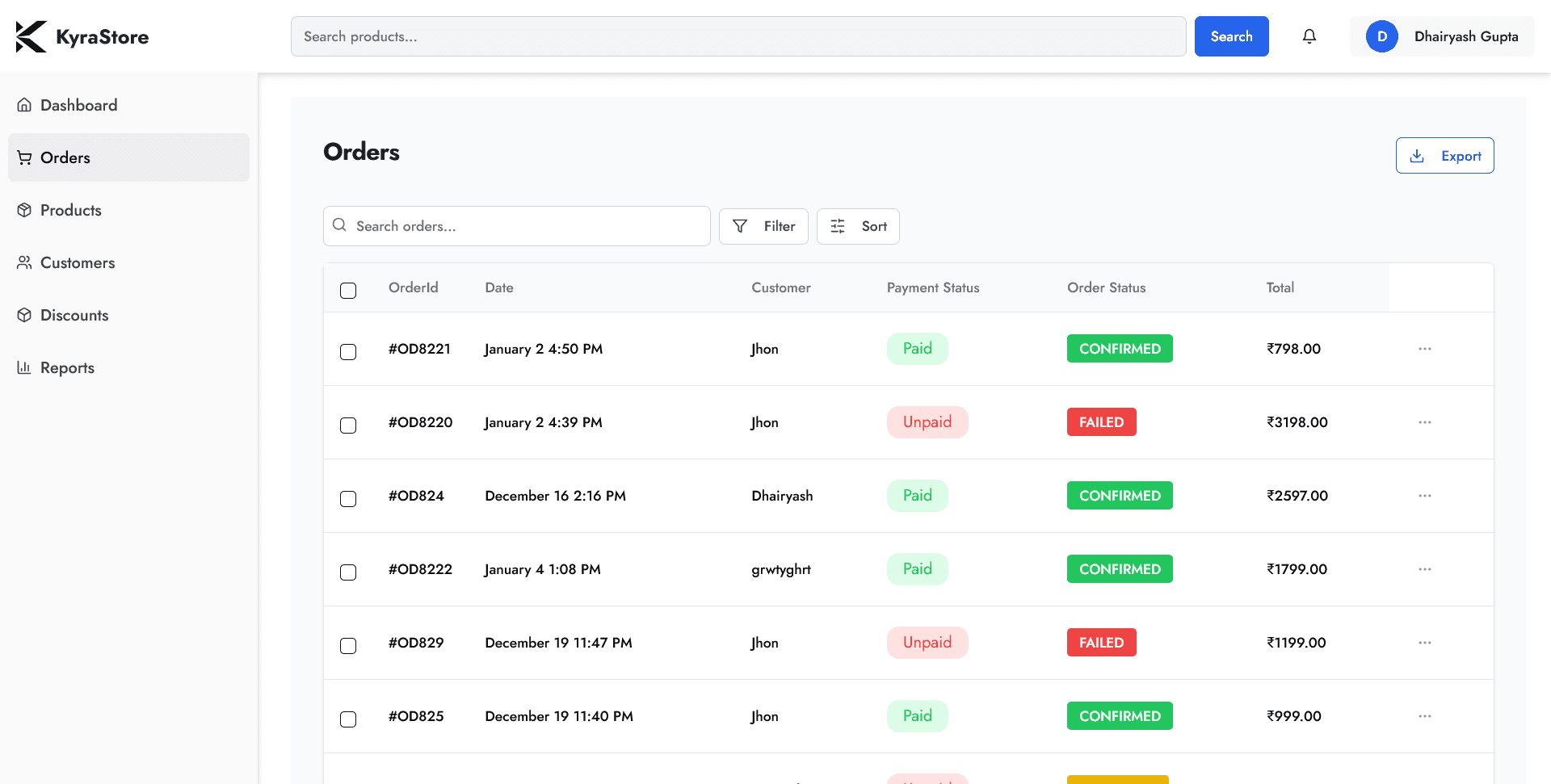Click the KyraStore brand name
Screen dimensions: 1551x784
point(103,37)
